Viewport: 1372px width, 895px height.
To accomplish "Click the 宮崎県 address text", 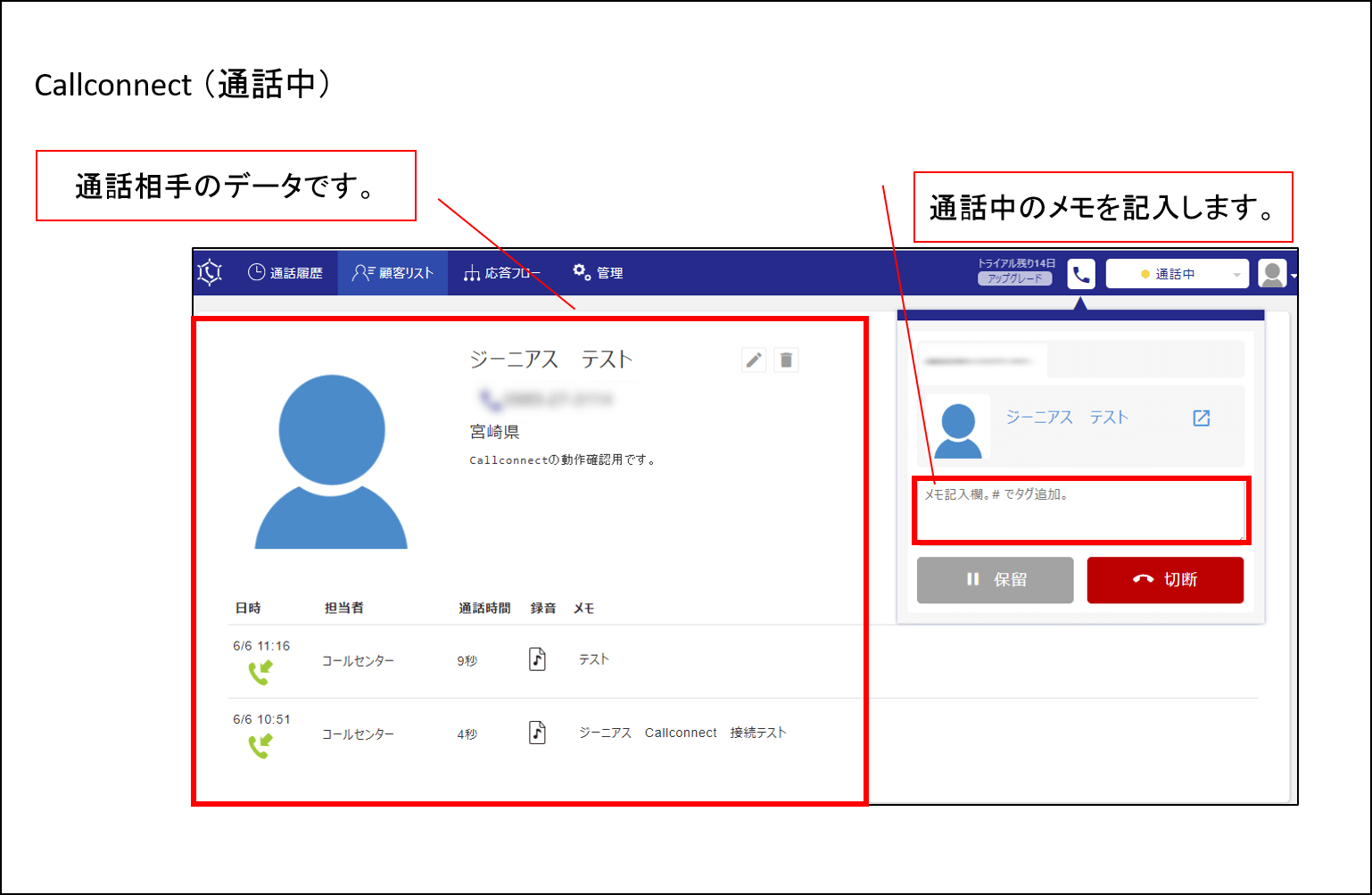I will coord(494,432).
